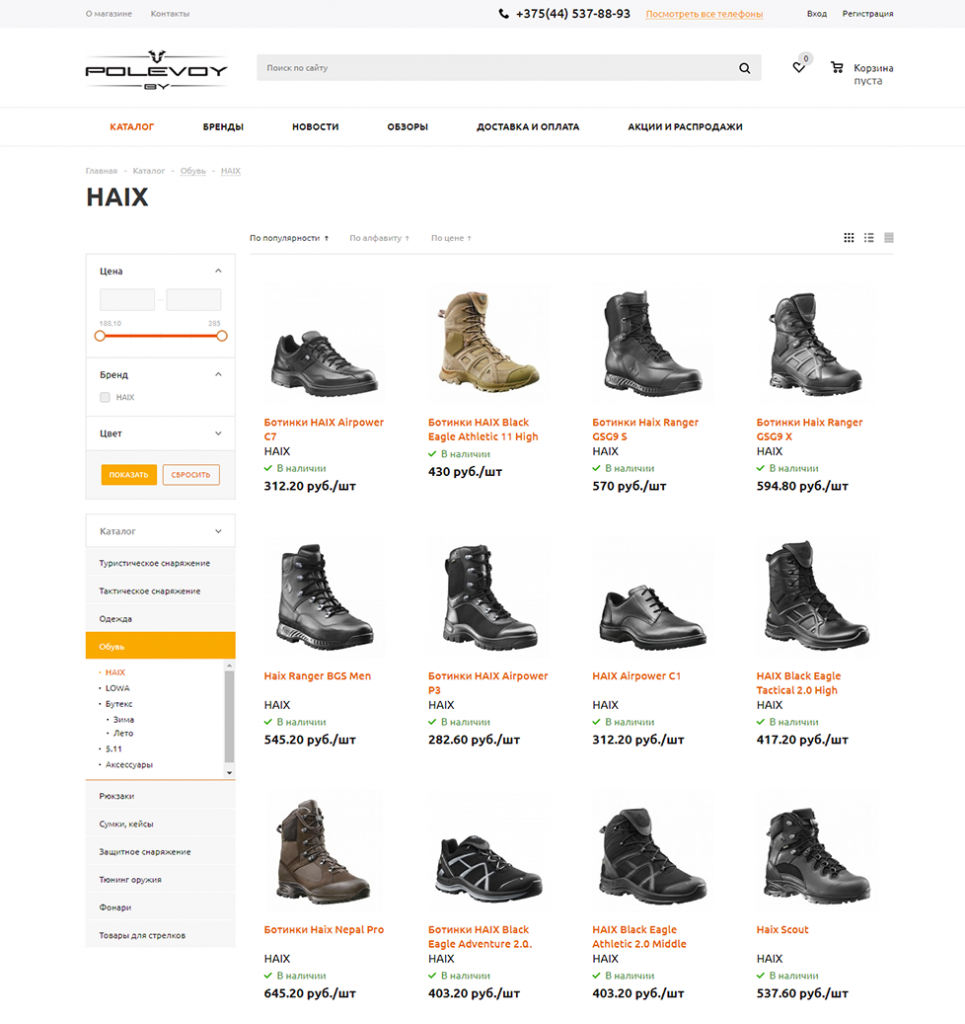Image resolution: width=965 pixels, height=1024 pixels.
Task: Click the search magnifier icon
Action: pyautogui.click(x=744, y=68)
